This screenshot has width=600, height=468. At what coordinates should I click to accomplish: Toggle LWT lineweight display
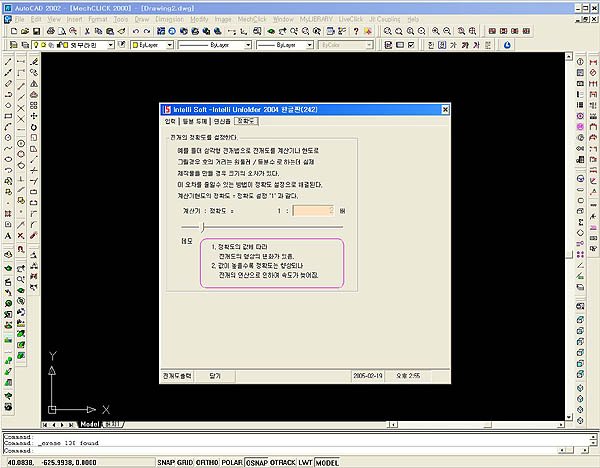(305, 462)
